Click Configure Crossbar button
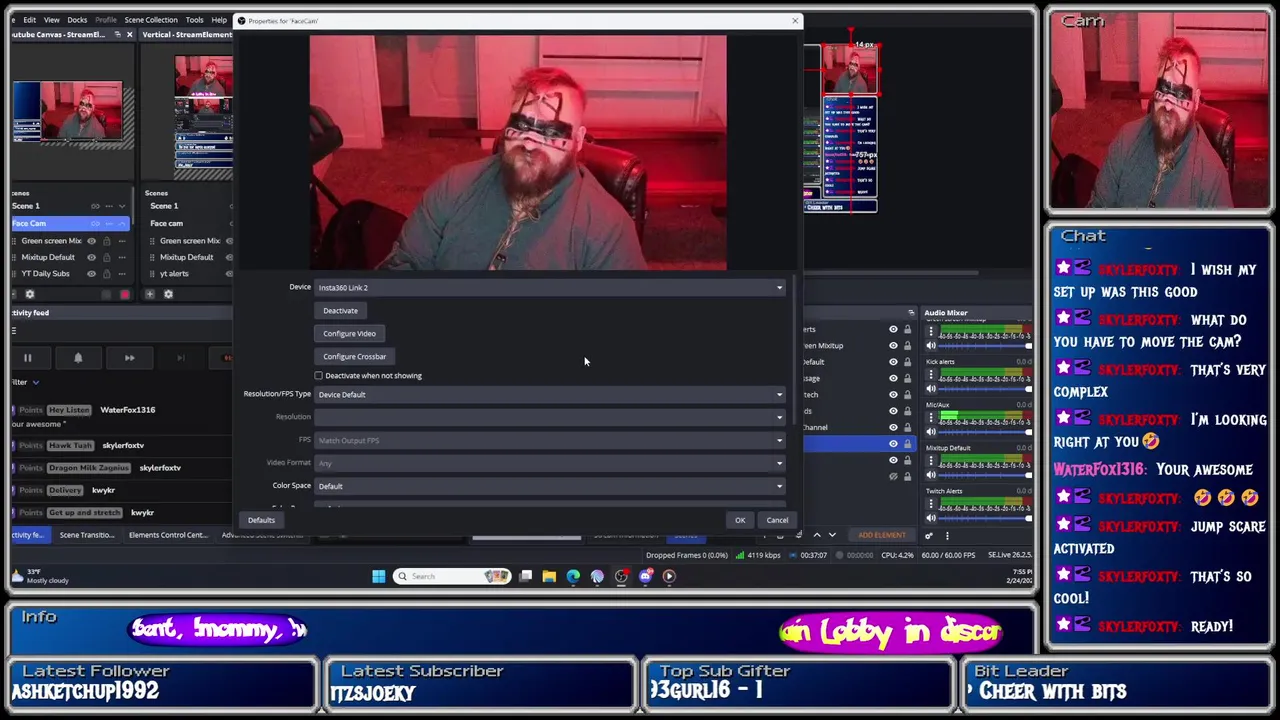The image size is (1280, 720). click(x=354, y=357)
